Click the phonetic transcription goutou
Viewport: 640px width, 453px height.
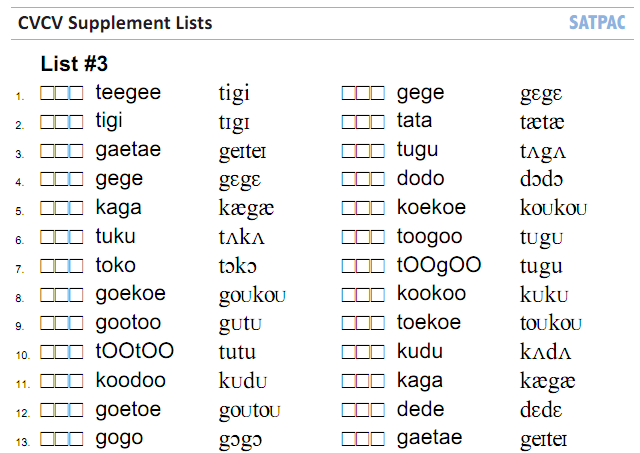point(250,411)
